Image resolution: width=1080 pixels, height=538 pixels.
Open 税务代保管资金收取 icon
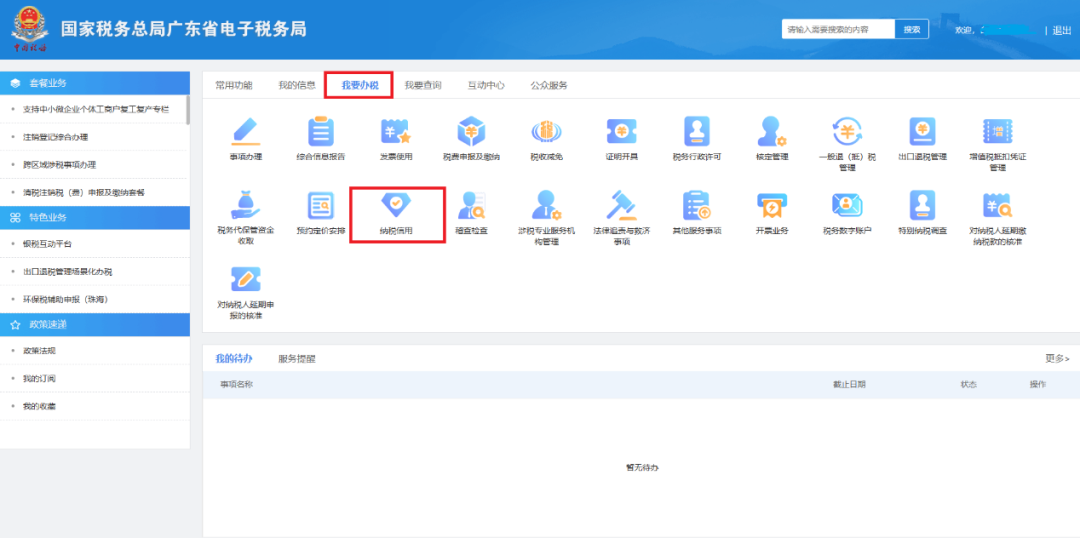pos(246,205)
